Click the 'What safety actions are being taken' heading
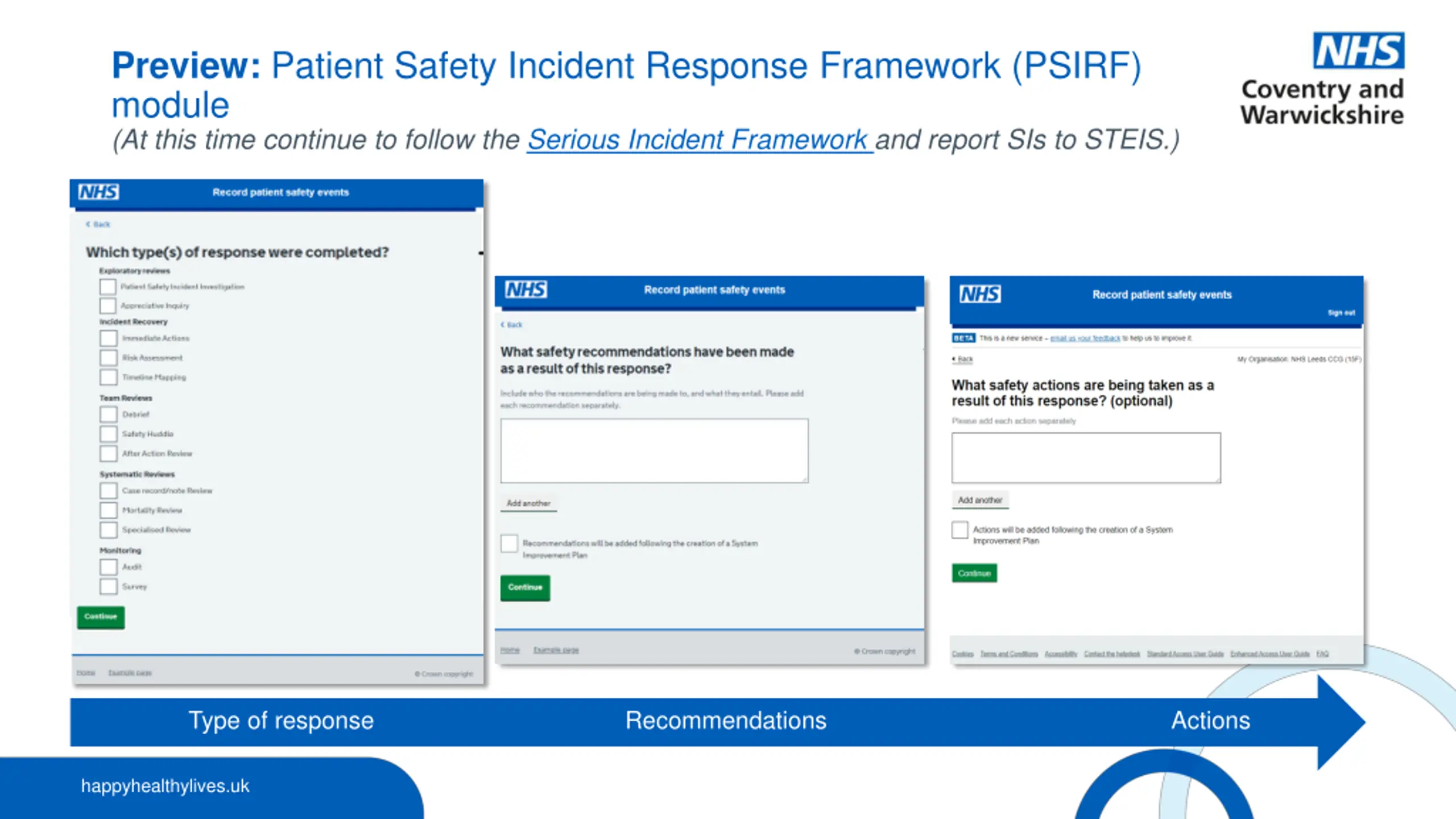This screenshot has height=819, width=1456. 1083,393
